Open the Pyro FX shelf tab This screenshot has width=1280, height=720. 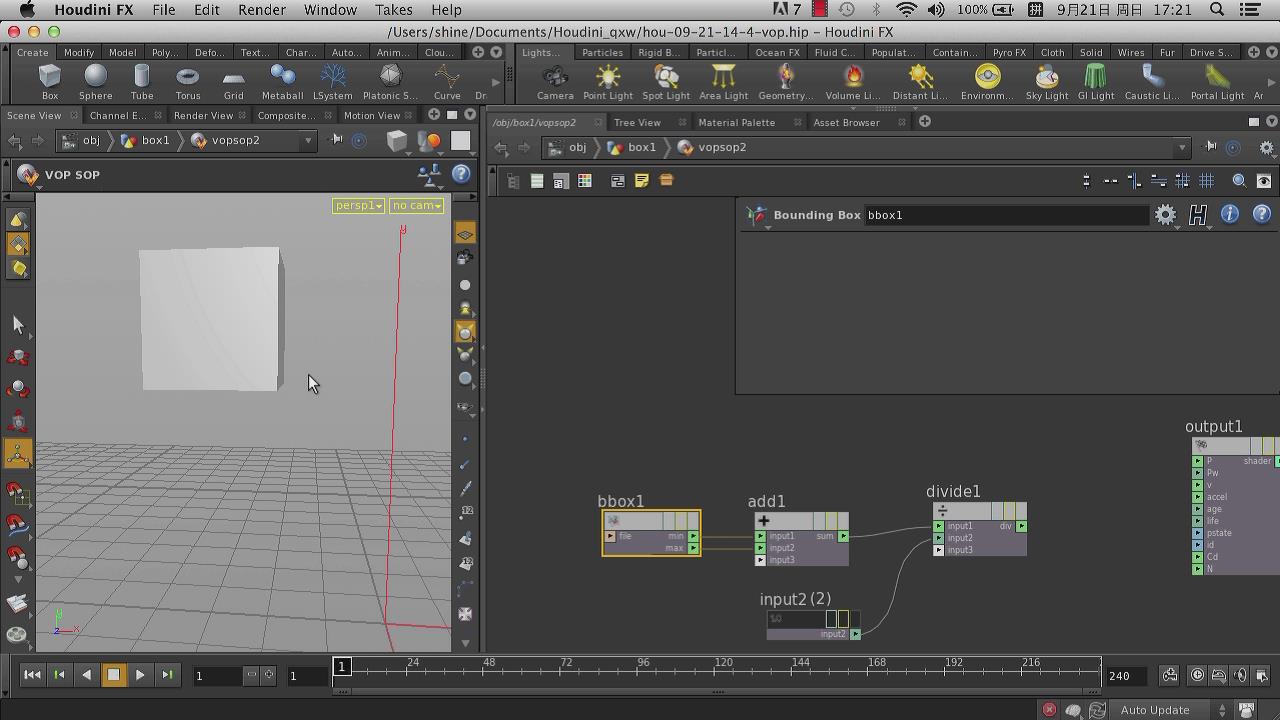pos(1009,52)
